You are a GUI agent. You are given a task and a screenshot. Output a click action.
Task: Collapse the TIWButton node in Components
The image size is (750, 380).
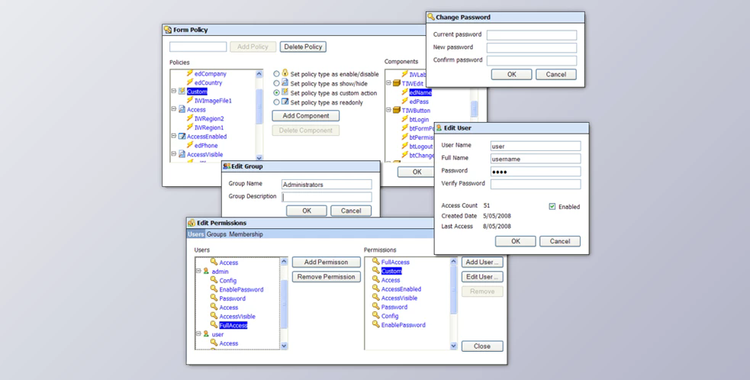(x=389, y=110)
